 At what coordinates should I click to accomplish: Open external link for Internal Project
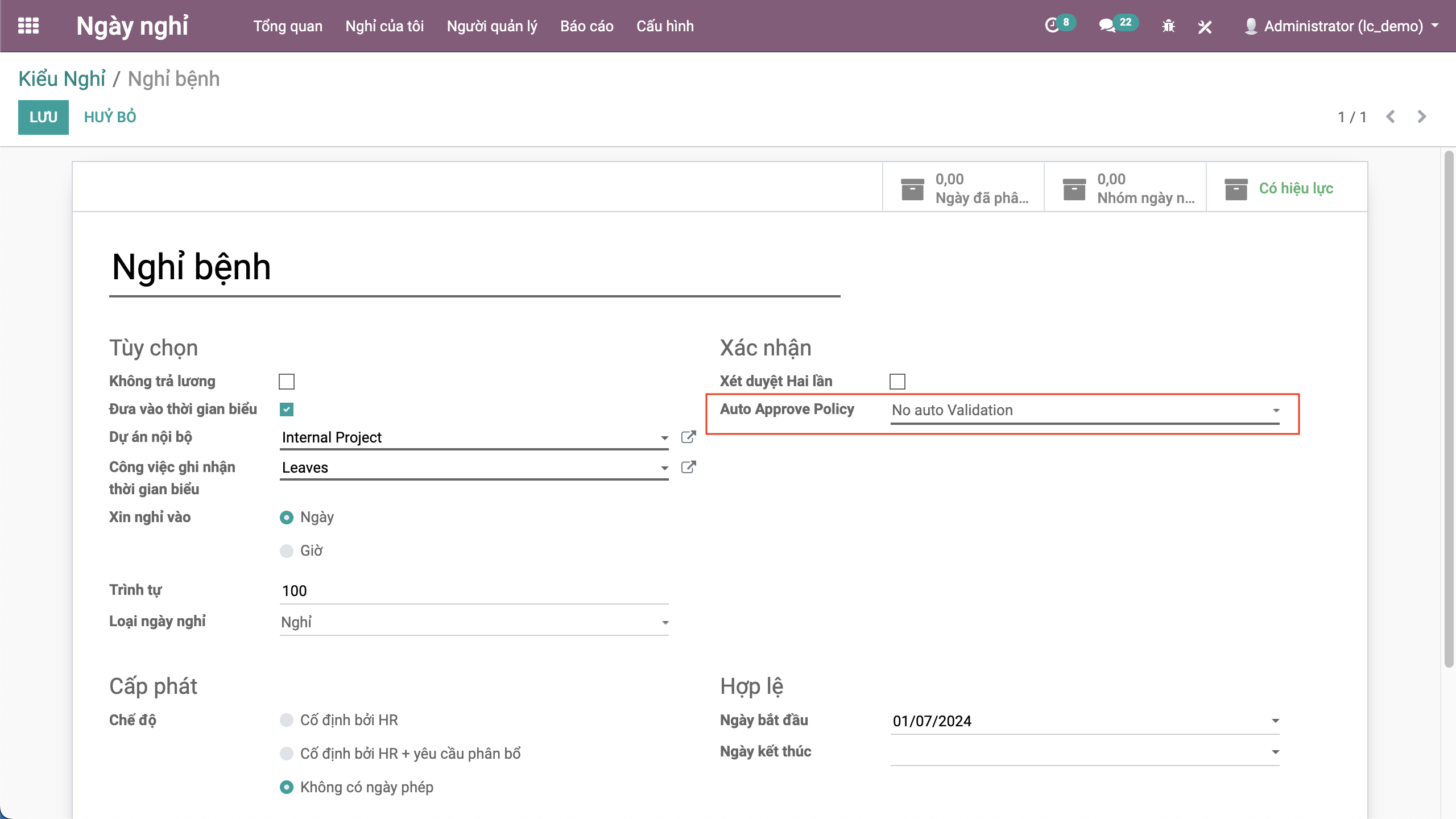pos(688,437)
